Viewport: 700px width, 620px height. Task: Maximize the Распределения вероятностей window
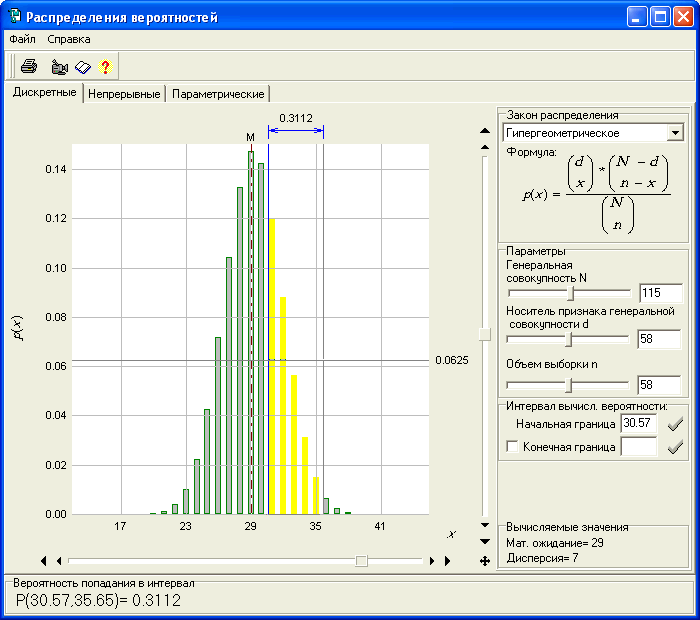click(x=660, y=17)
